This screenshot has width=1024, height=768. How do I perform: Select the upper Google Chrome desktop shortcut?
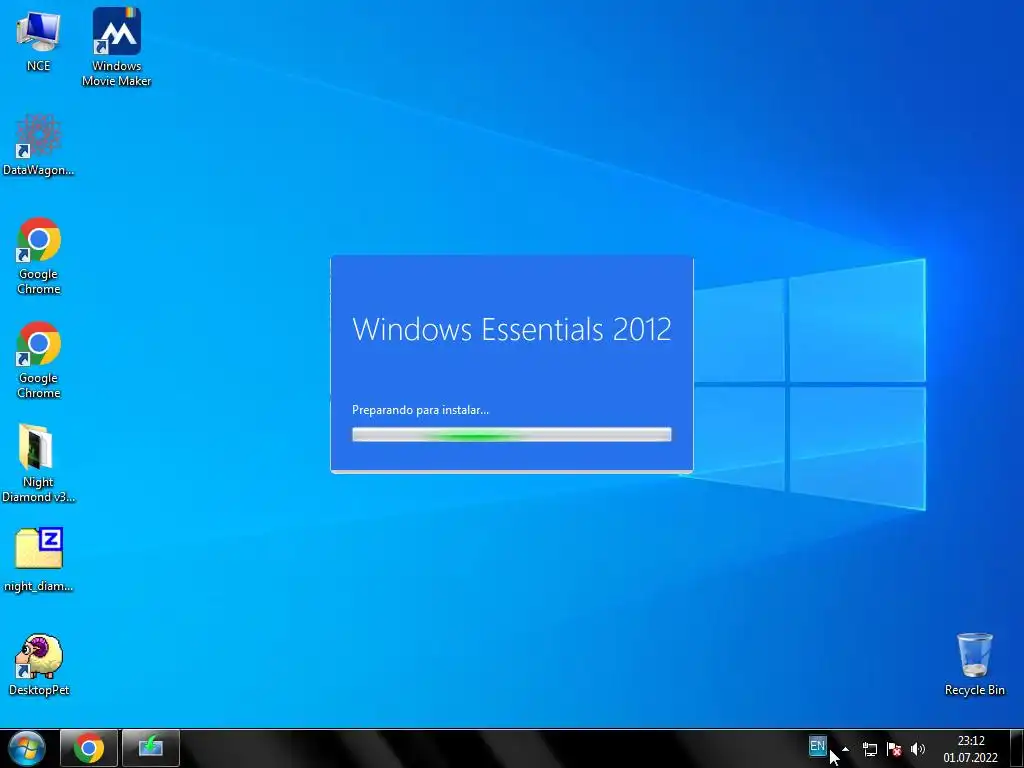pos(39,256)
